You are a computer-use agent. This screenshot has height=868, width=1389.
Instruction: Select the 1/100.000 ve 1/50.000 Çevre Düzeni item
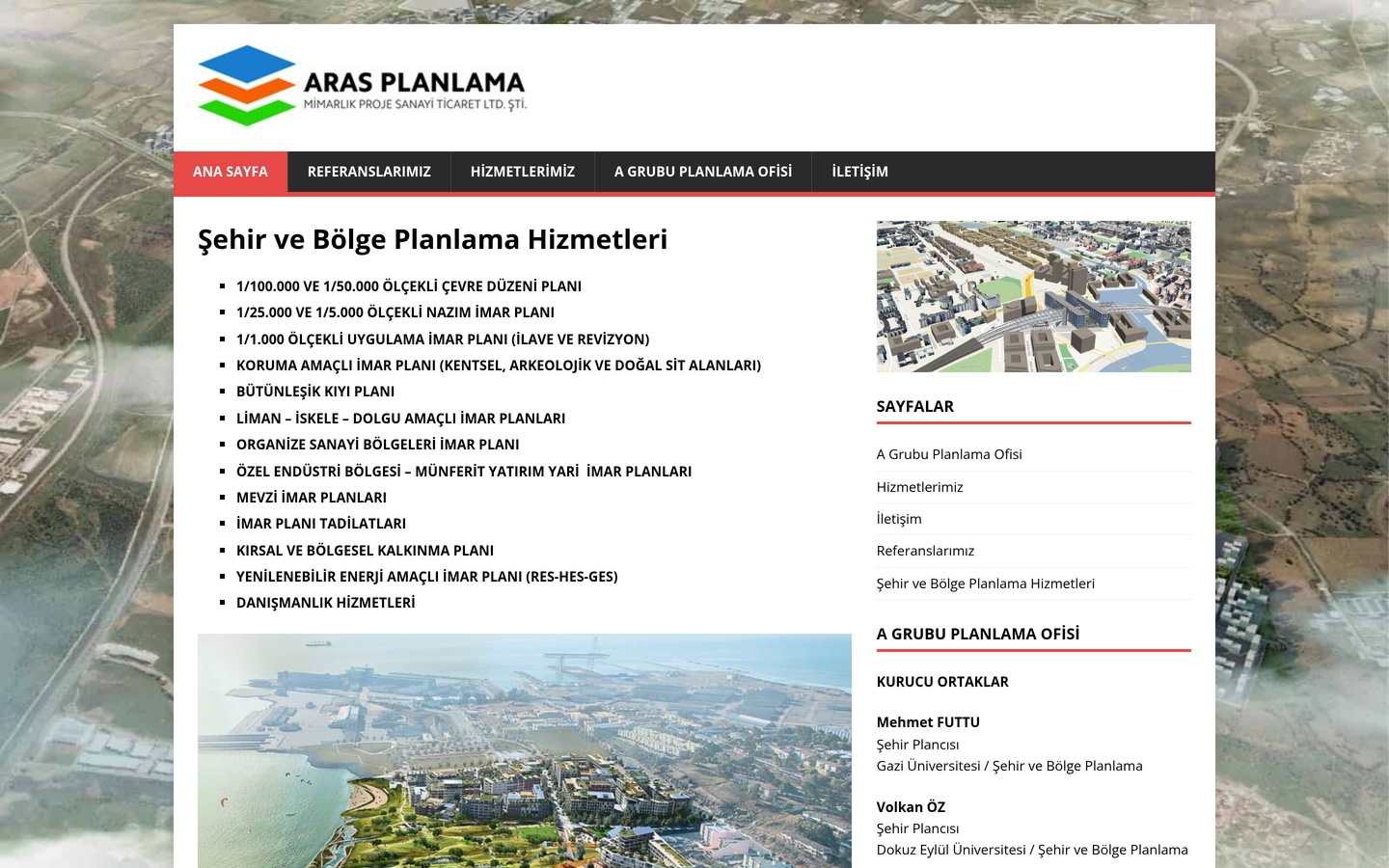coord(409,286)
